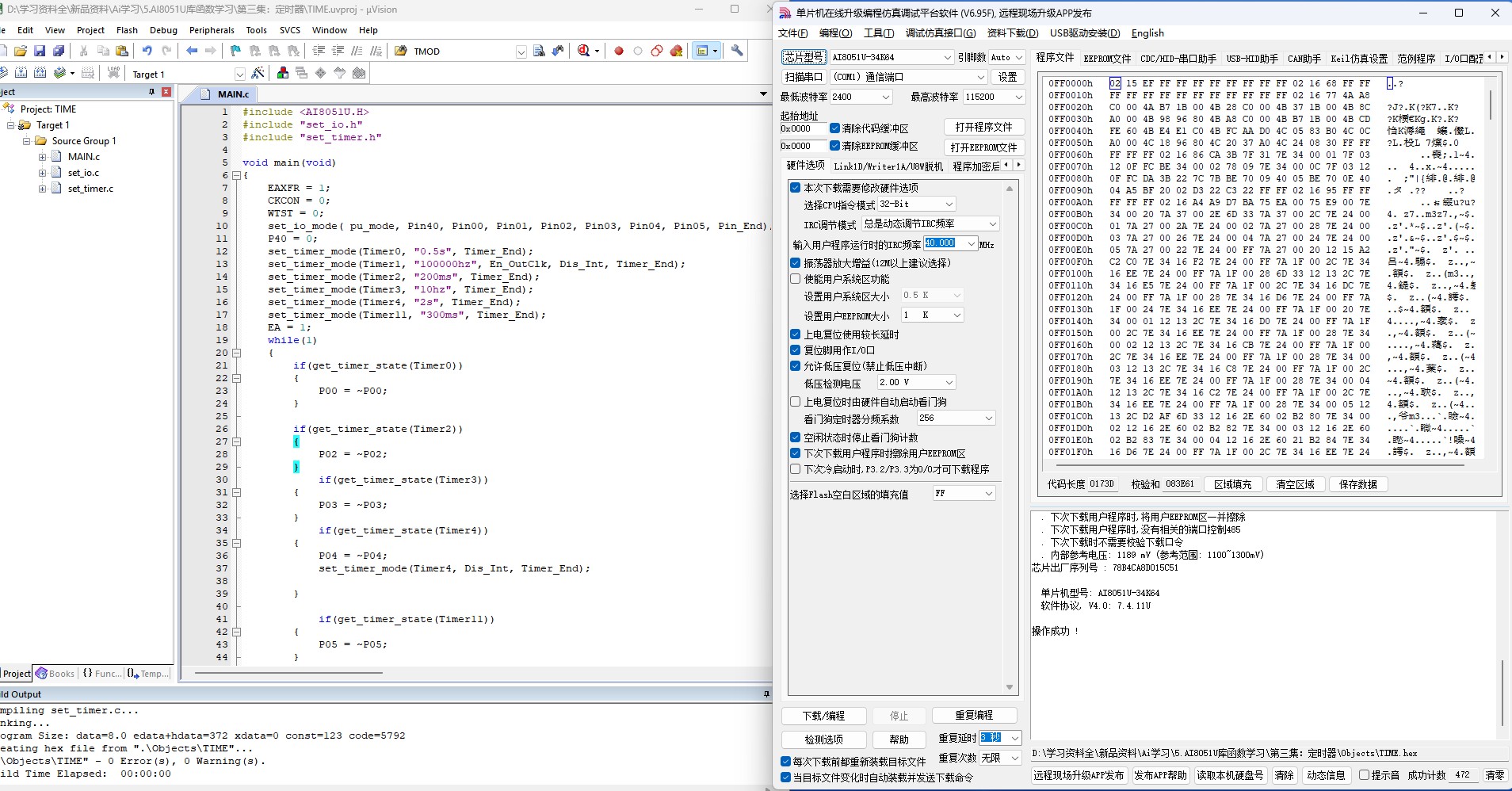The image size is (1512, 791).
Task: Open the window layout icon
Action: (x=701, y=51)
